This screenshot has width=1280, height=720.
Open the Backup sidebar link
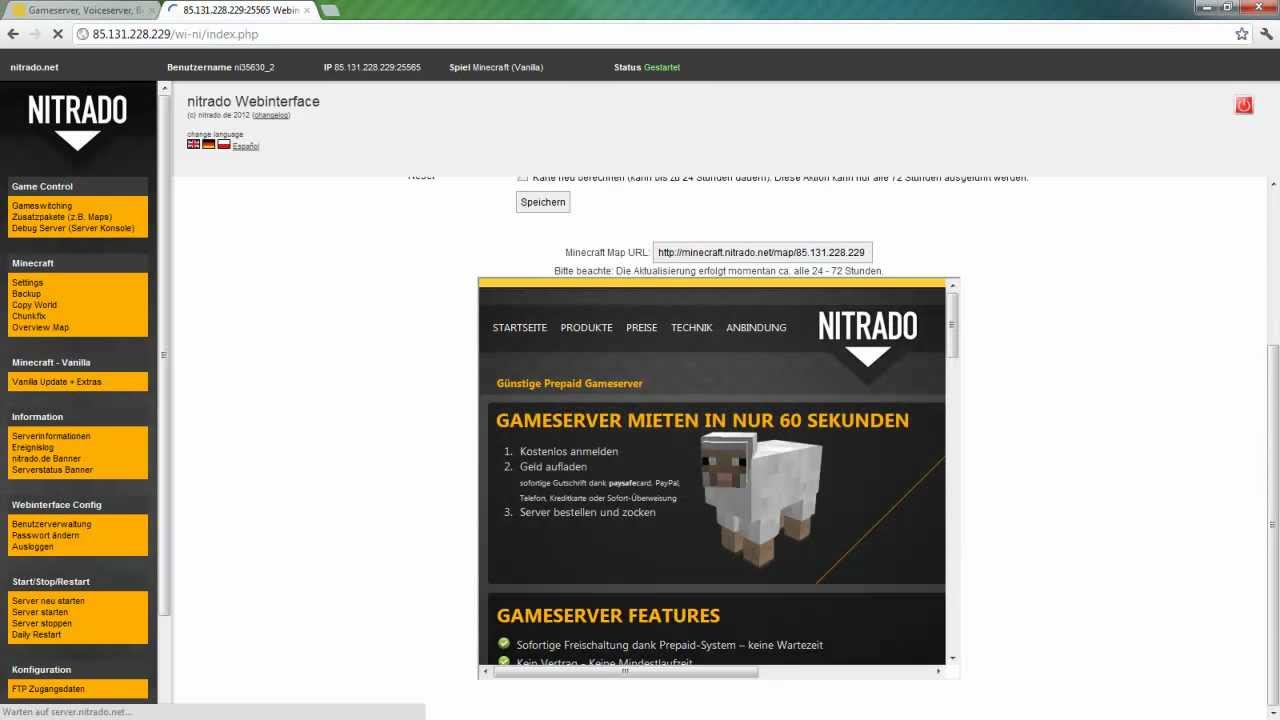27,294
